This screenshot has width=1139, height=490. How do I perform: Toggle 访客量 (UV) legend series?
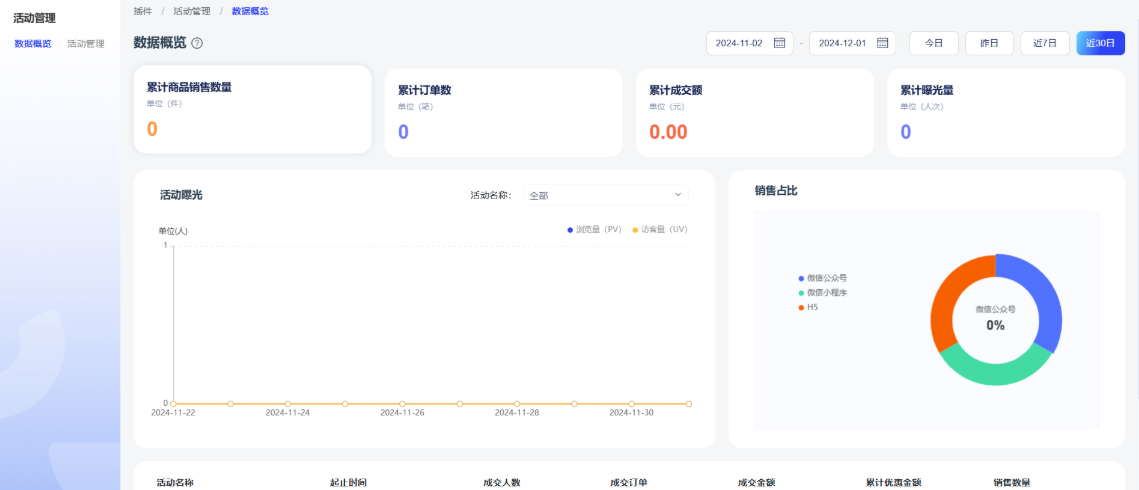point(660,229)
